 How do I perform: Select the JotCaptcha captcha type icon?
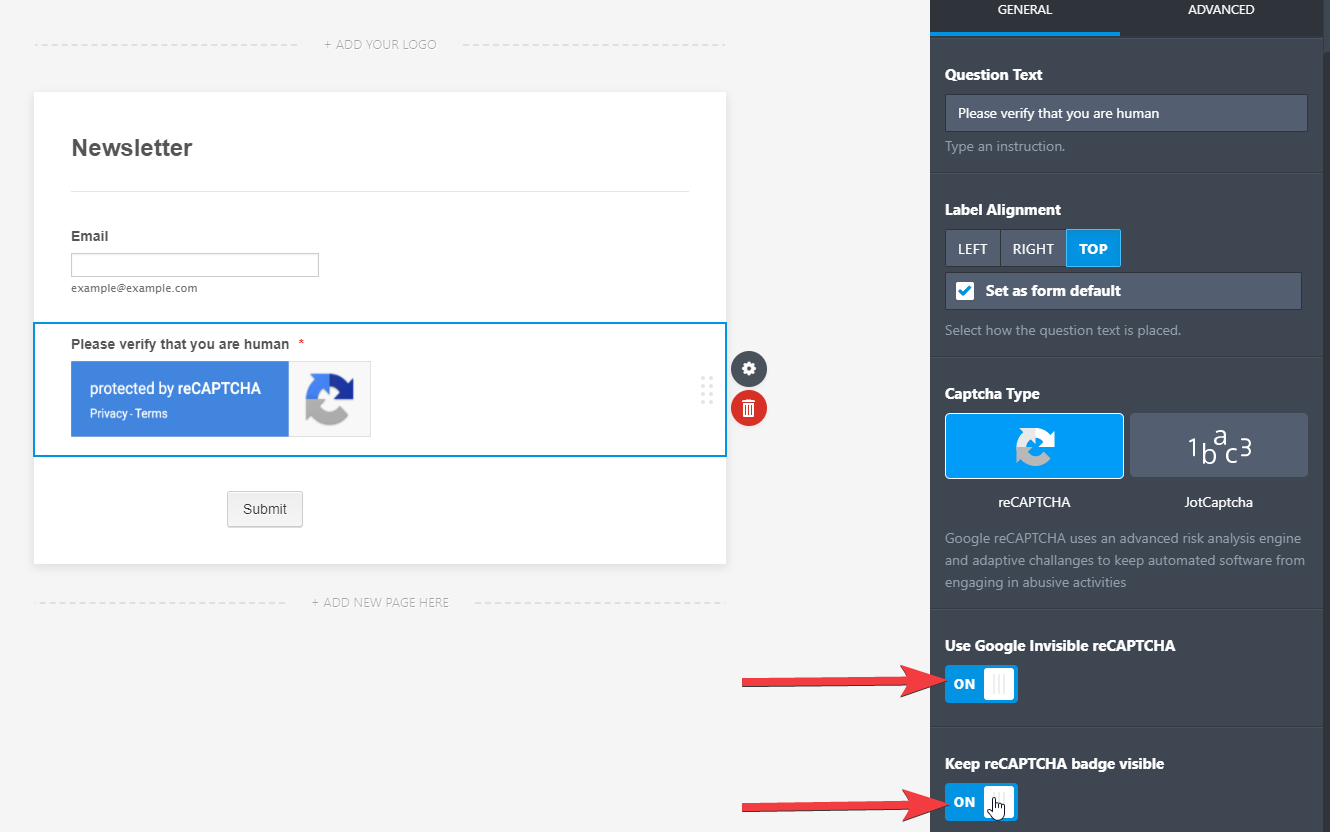point(1218,446)
